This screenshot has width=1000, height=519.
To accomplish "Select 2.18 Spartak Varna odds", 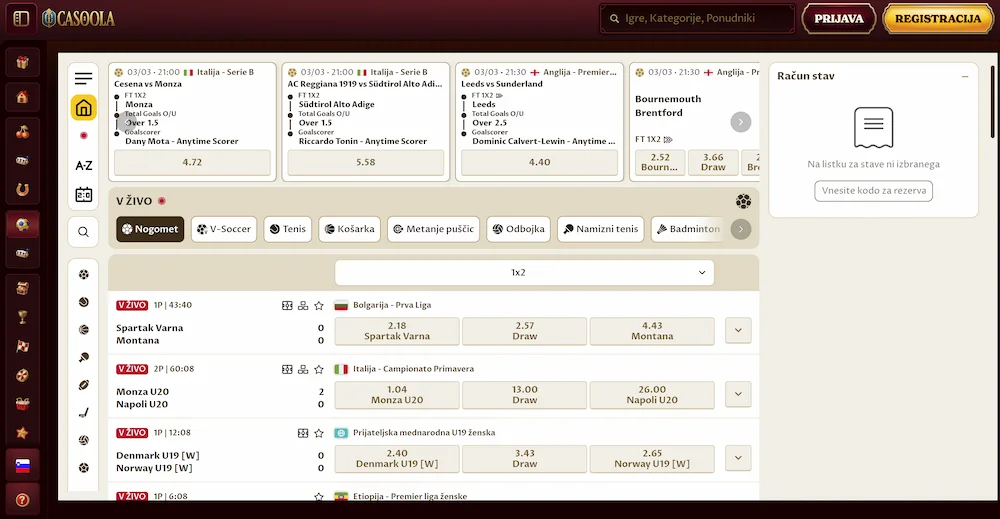I will coord(397,331).
